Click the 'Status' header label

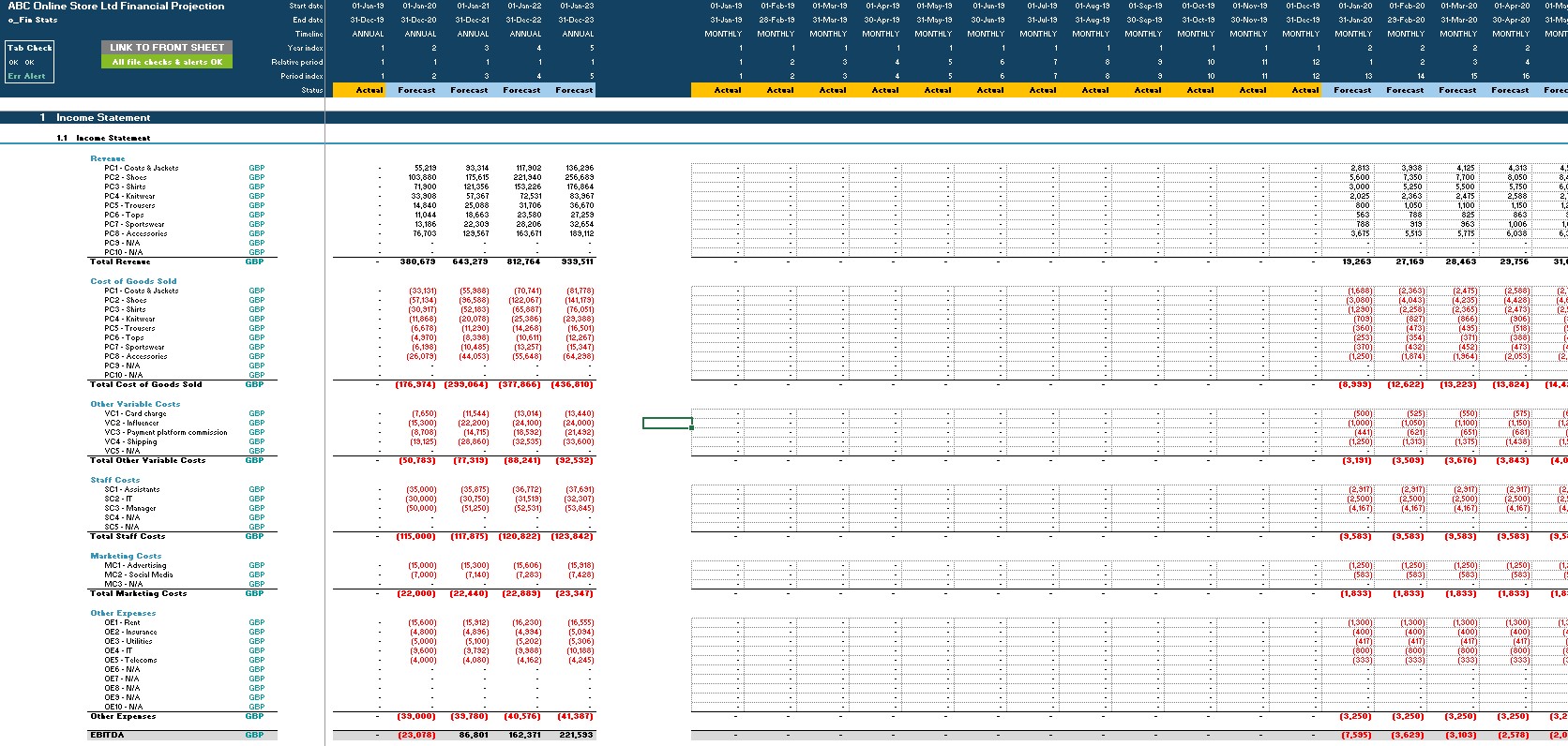(x=312, y=90)
